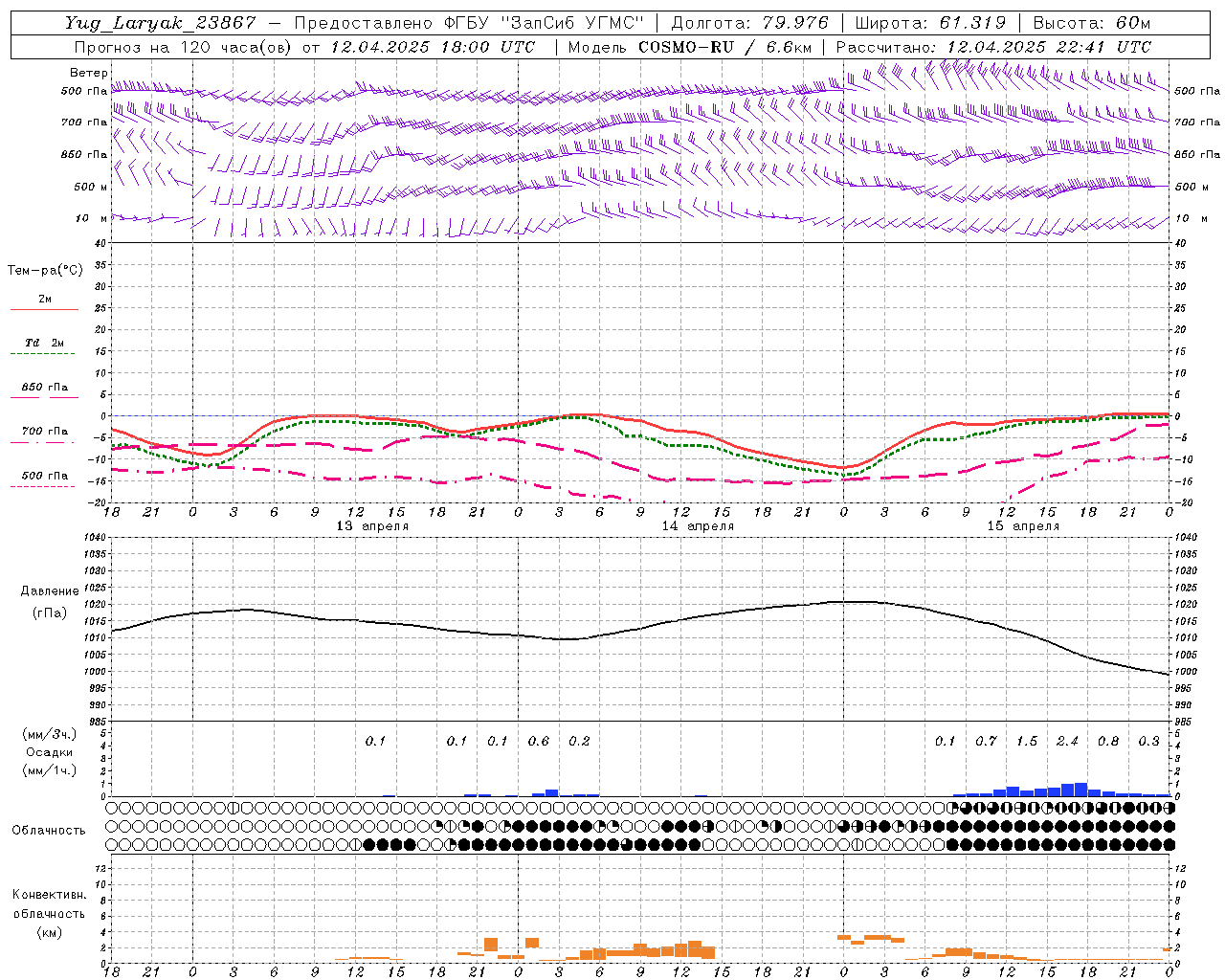Click the 3-hour precipitation value 0.7

pos(987,742)
